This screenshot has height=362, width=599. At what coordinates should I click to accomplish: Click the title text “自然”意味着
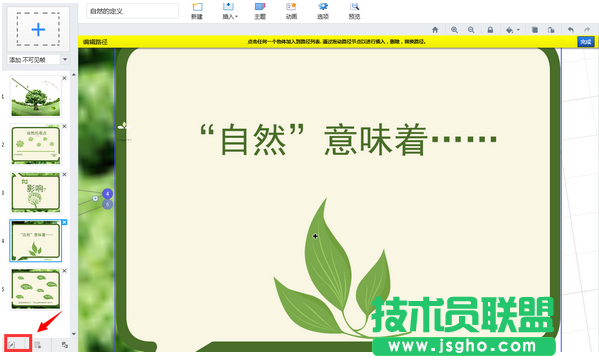click(x=348, y=139)
